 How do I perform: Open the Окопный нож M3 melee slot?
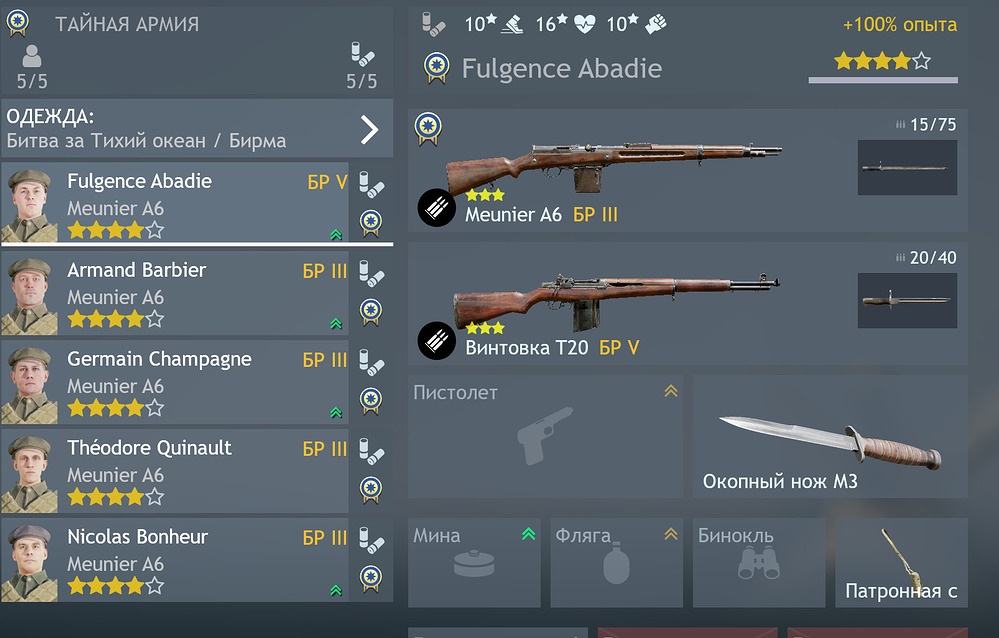(x=830, y=437)
